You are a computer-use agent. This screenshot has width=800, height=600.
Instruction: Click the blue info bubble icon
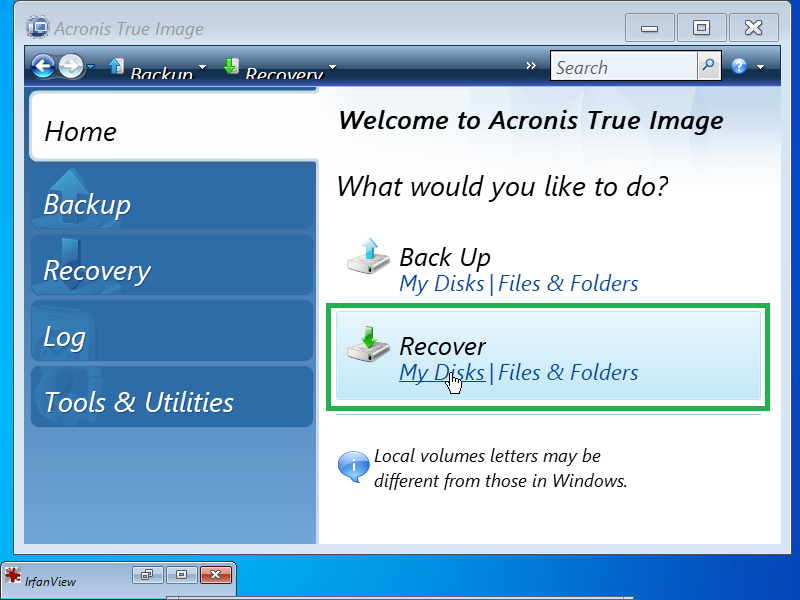353,466
